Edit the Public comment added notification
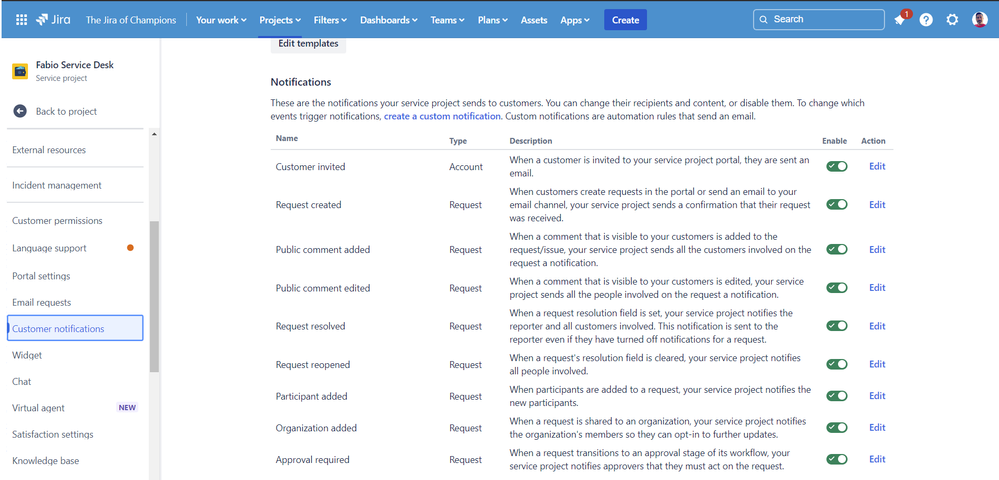Image resolution: width=999 pixels, height=480 pixels. [877, 249]
